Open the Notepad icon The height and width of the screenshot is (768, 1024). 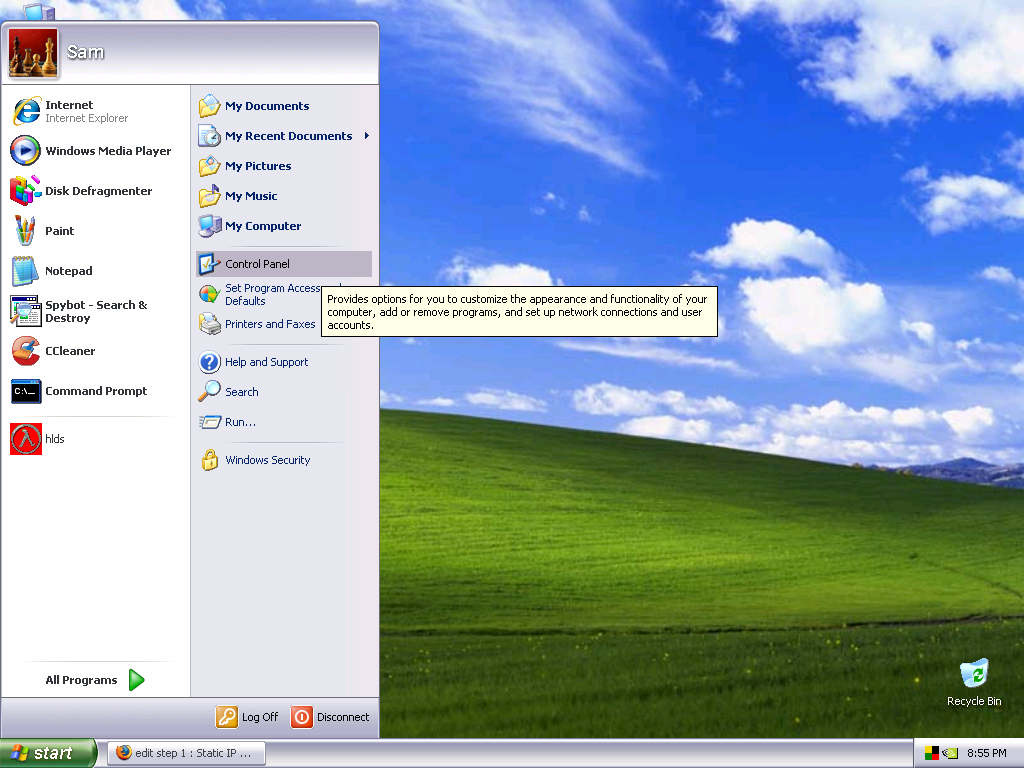tap(25, 270)
